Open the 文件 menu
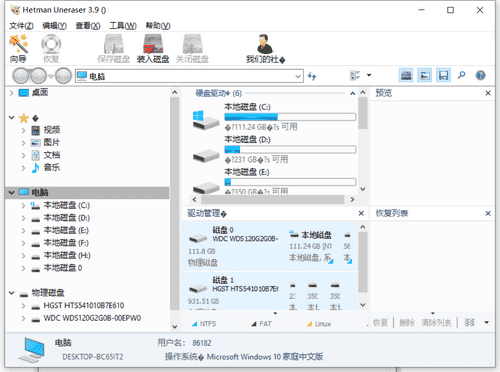The height and width of the screenshot is (372, 500). [x=21, y=26]
